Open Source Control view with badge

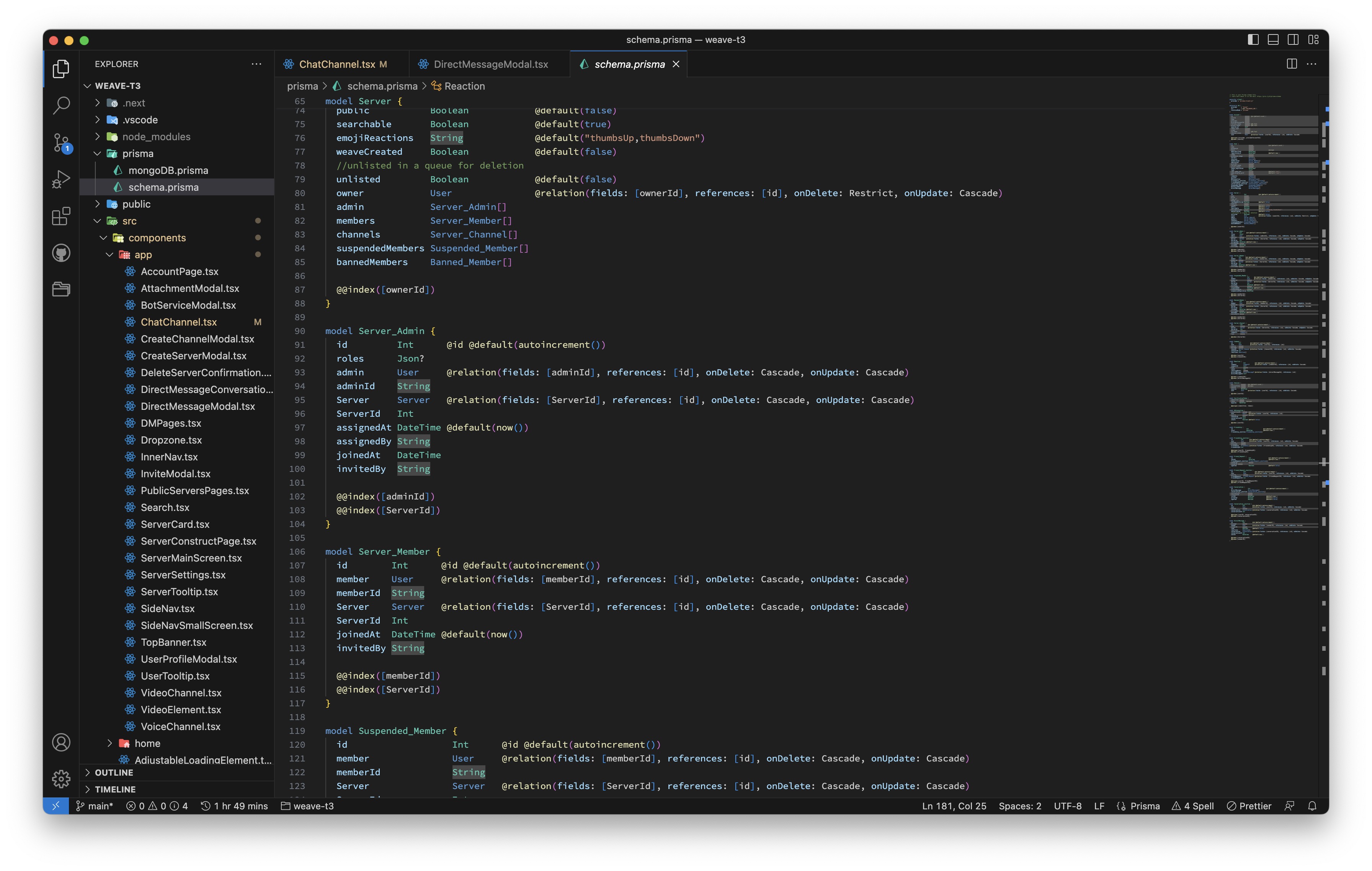61,142
